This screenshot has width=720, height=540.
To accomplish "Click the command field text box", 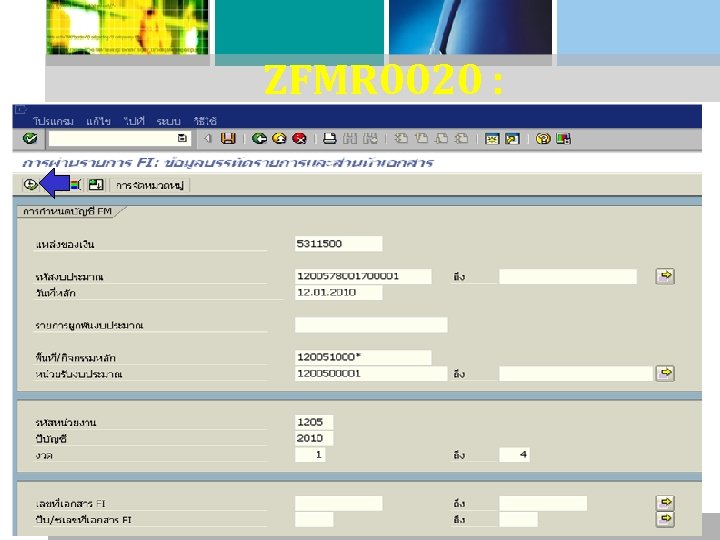I will pos(113,138).
